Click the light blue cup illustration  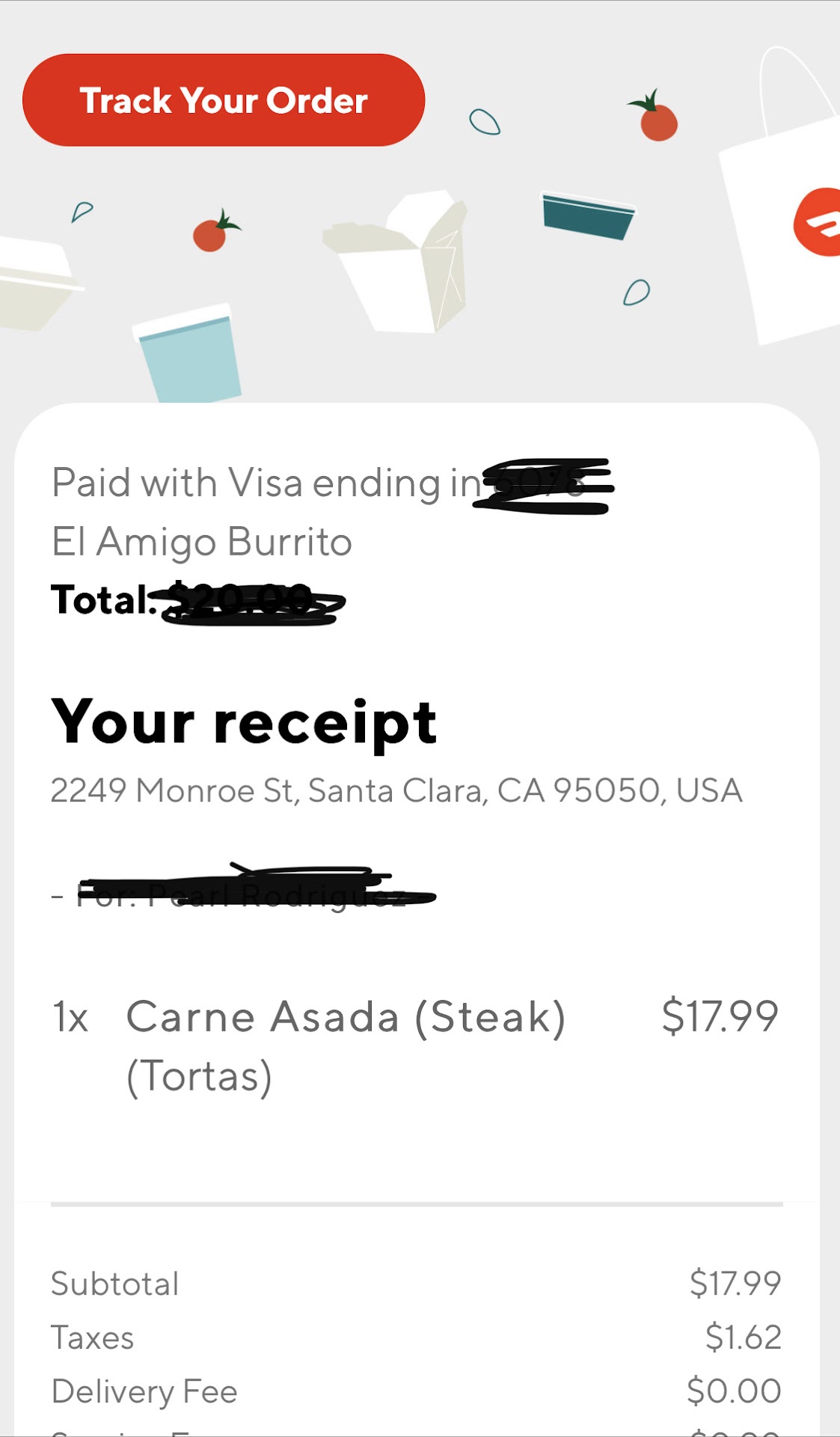click(x=189, y=353)
